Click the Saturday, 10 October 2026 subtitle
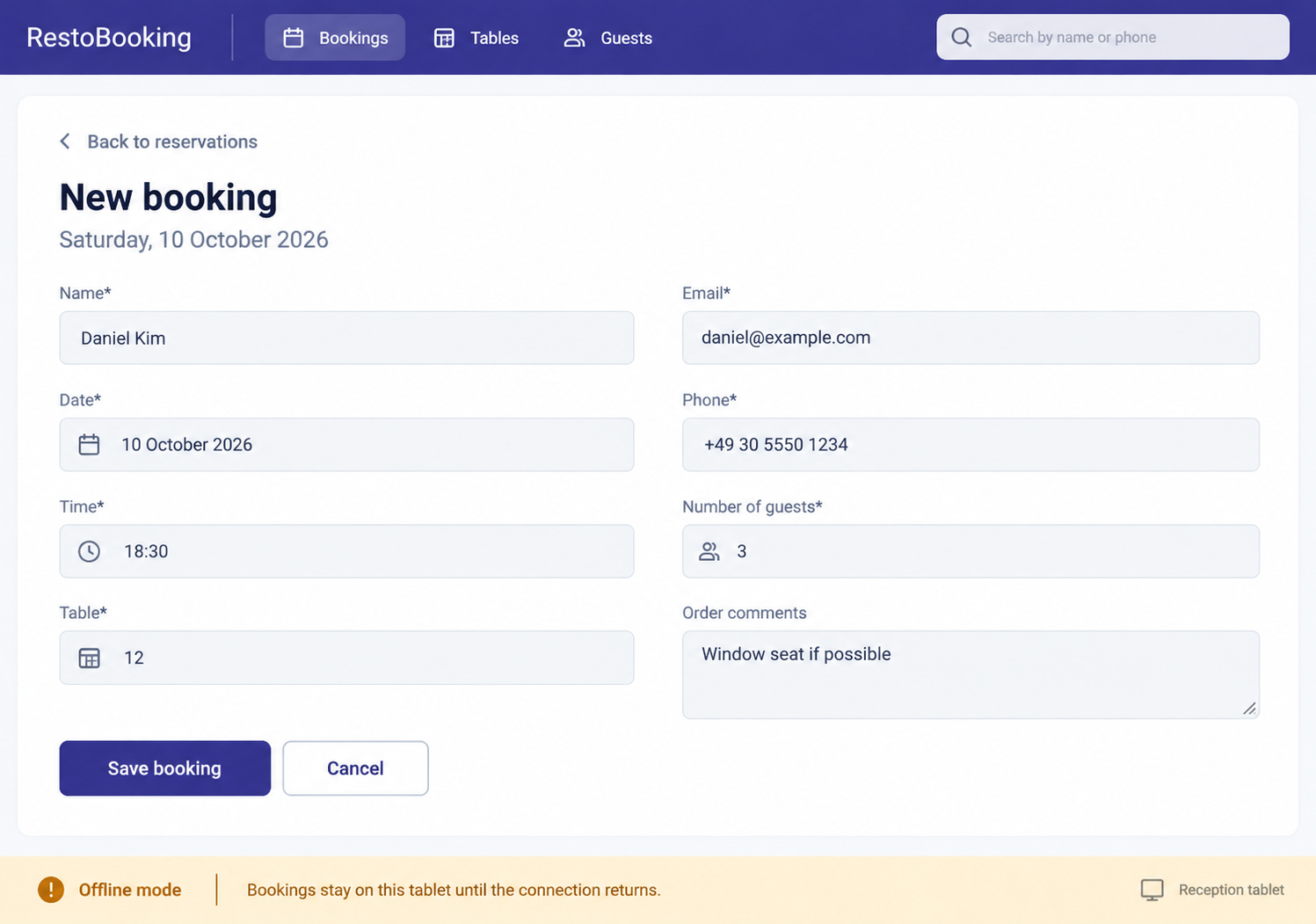Viewport: 1316px width, 924px height. [193, 240]
